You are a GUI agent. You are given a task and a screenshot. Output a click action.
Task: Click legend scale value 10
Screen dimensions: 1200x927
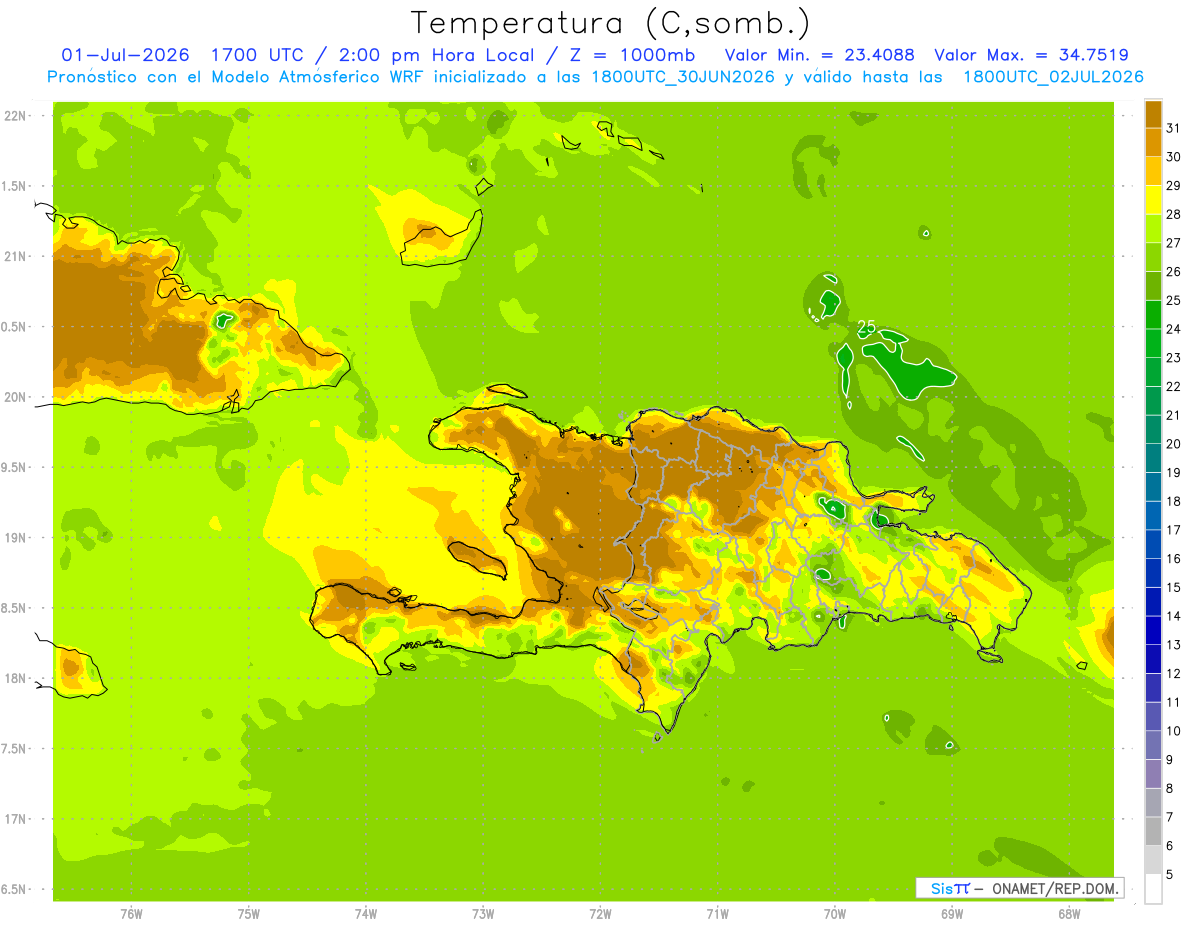(x=1174, y=731)
